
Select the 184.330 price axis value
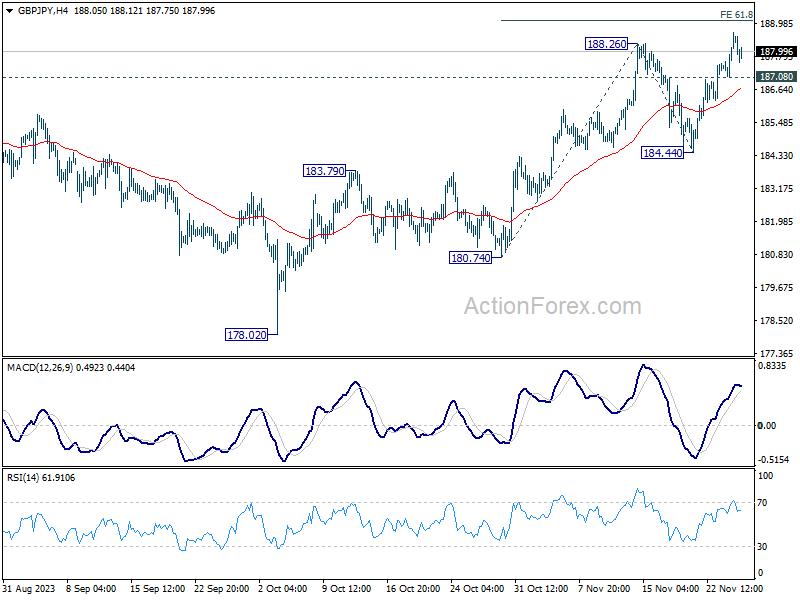click(x=777, y=156)
